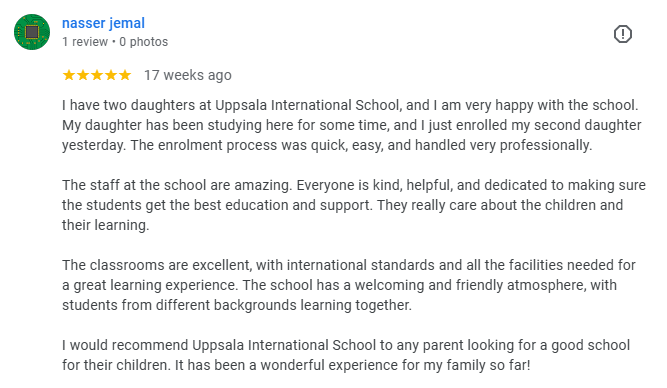Click the paragraph about the amazing staff

[x=354, y=205]
